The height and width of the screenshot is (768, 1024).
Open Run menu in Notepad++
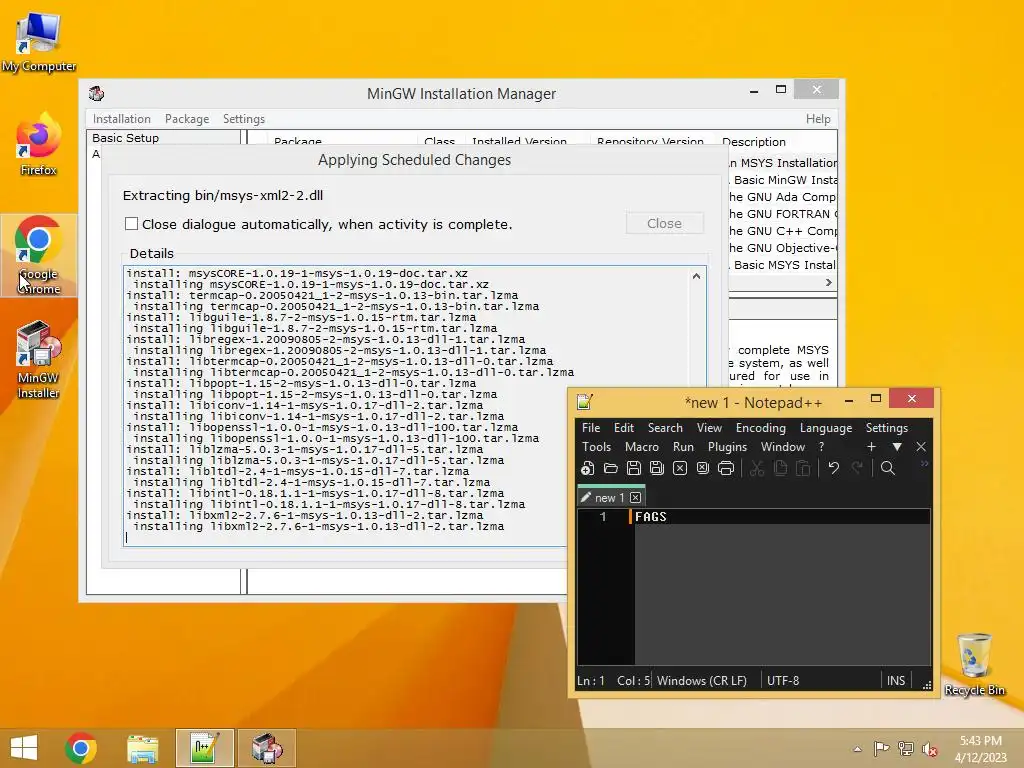(683, 447)
